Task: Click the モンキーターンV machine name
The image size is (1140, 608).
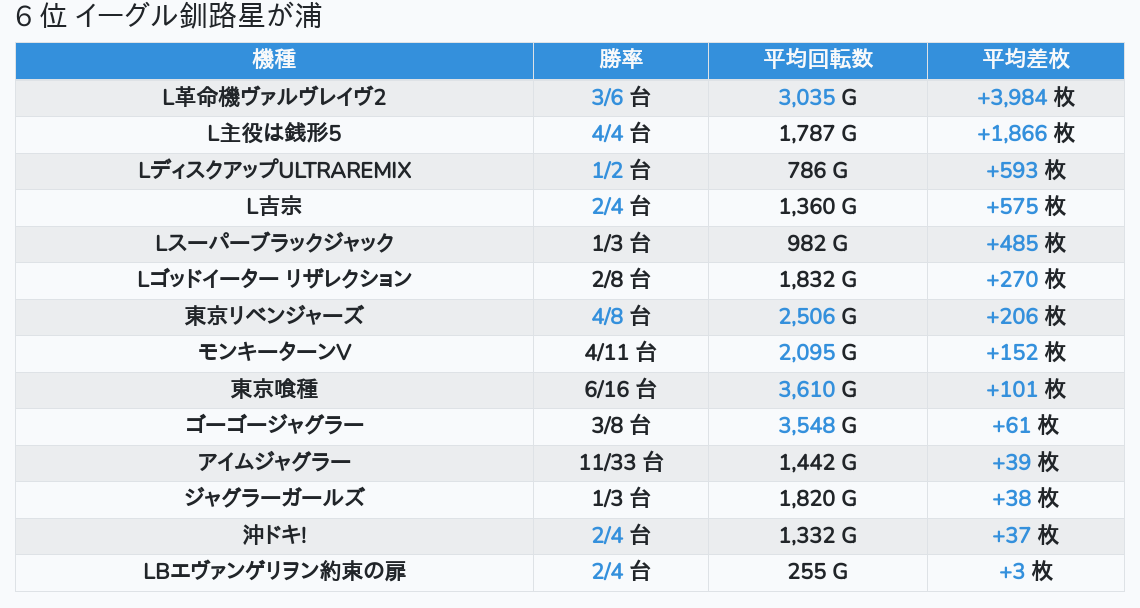Action: coord(274,353)
